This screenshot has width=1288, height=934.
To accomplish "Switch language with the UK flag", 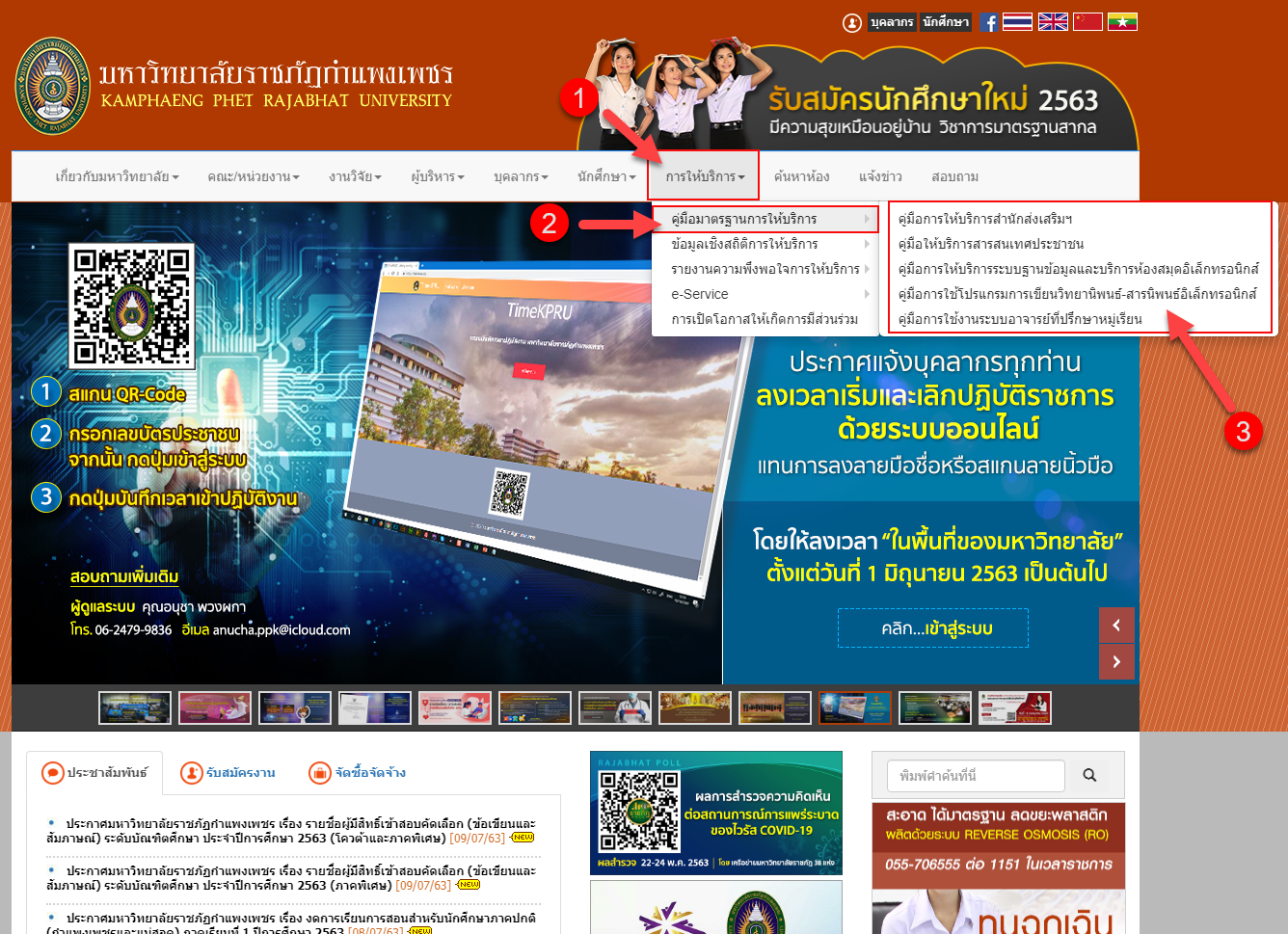I will 1053,21.
